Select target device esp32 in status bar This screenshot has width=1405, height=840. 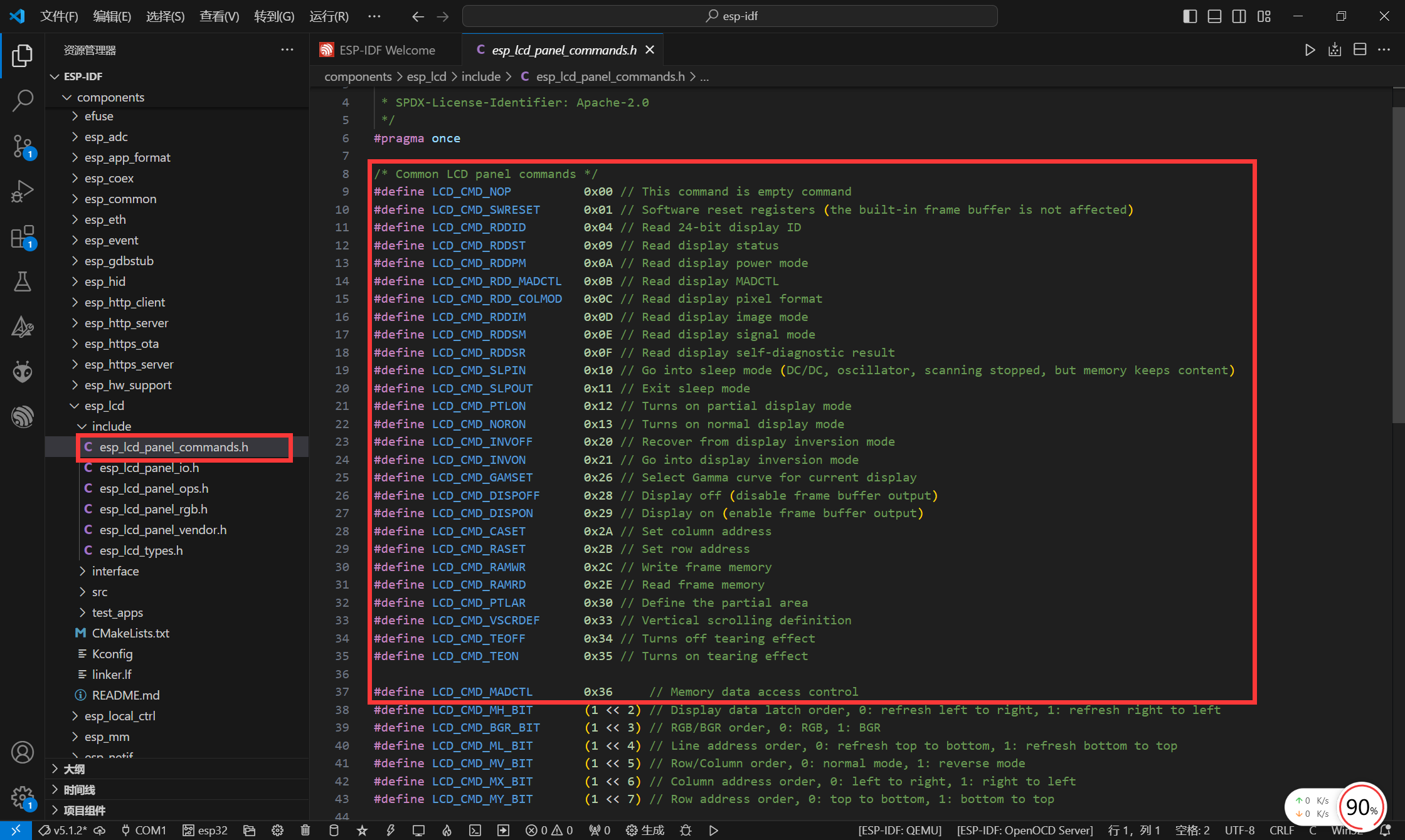205,830
